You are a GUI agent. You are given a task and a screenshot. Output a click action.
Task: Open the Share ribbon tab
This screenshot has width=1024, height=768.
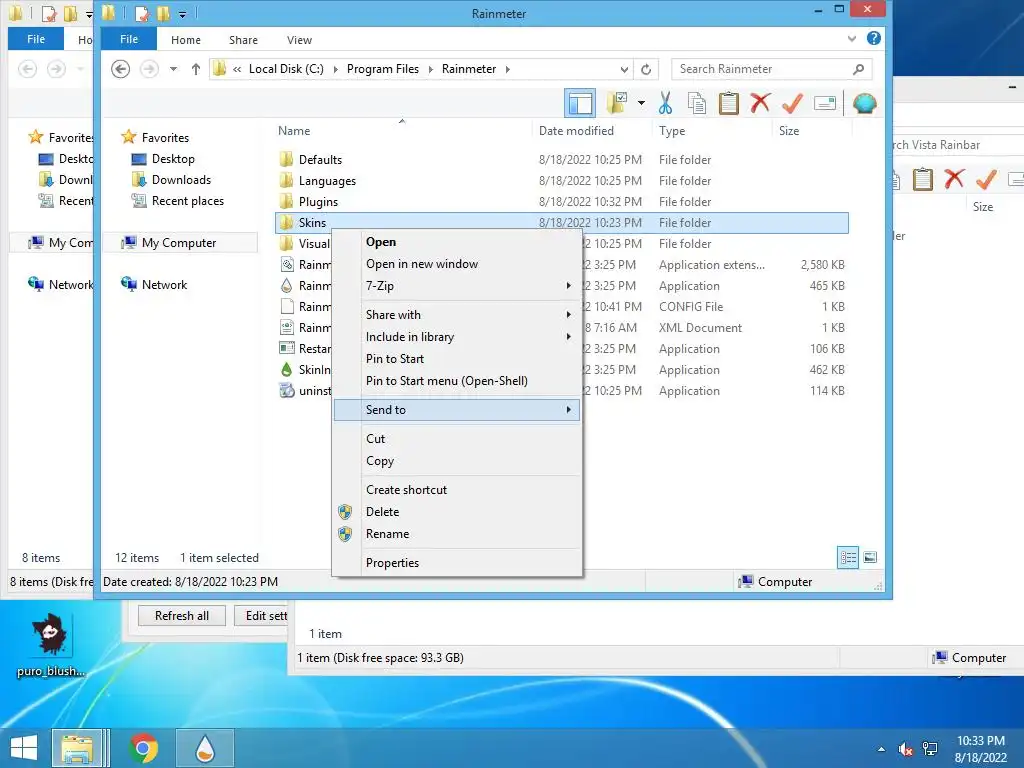coord(243,40)
